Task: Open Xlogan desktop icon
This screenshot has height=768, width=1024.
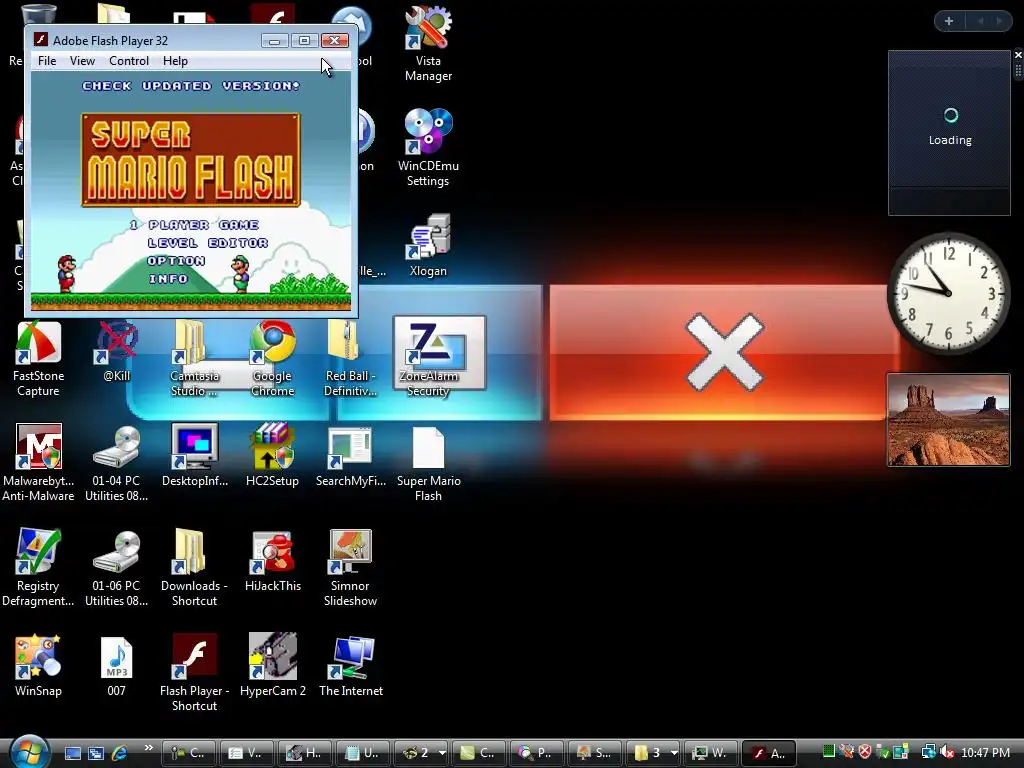Action: pyautogui.click(x=428, y=246)
